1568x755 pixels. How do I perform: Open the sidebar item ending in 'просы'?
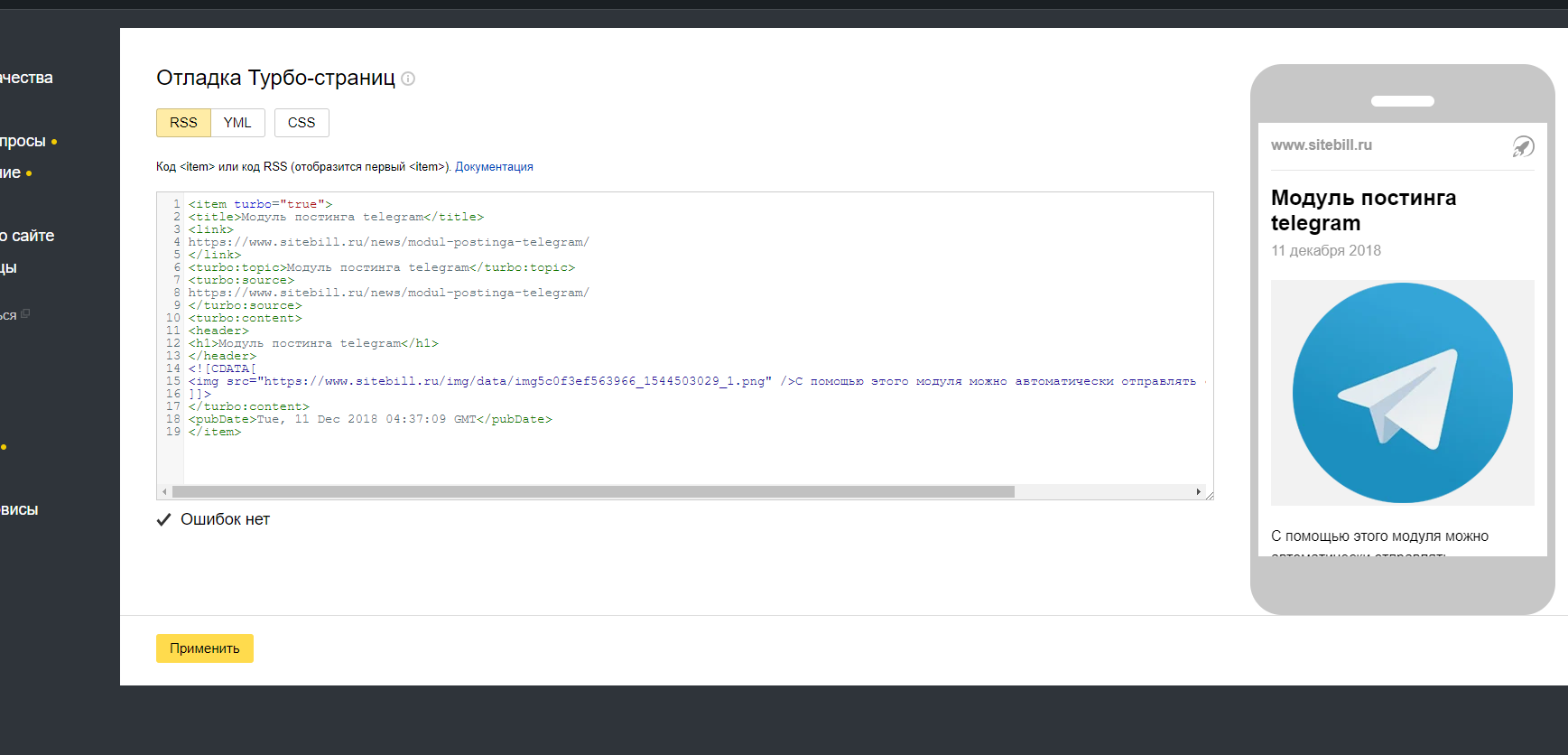pos(24,142)
